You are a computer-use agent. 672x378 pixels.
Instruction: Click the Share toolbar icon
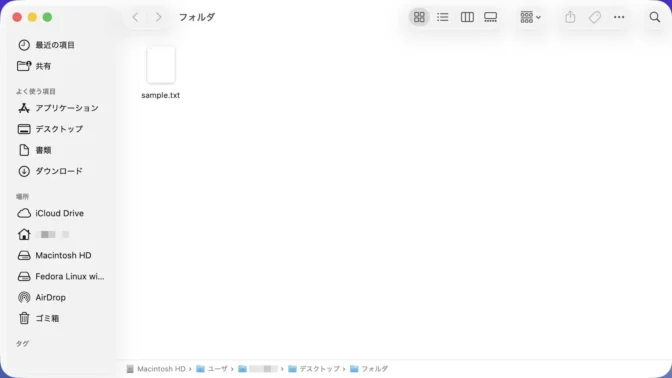(x=570, y=17)
